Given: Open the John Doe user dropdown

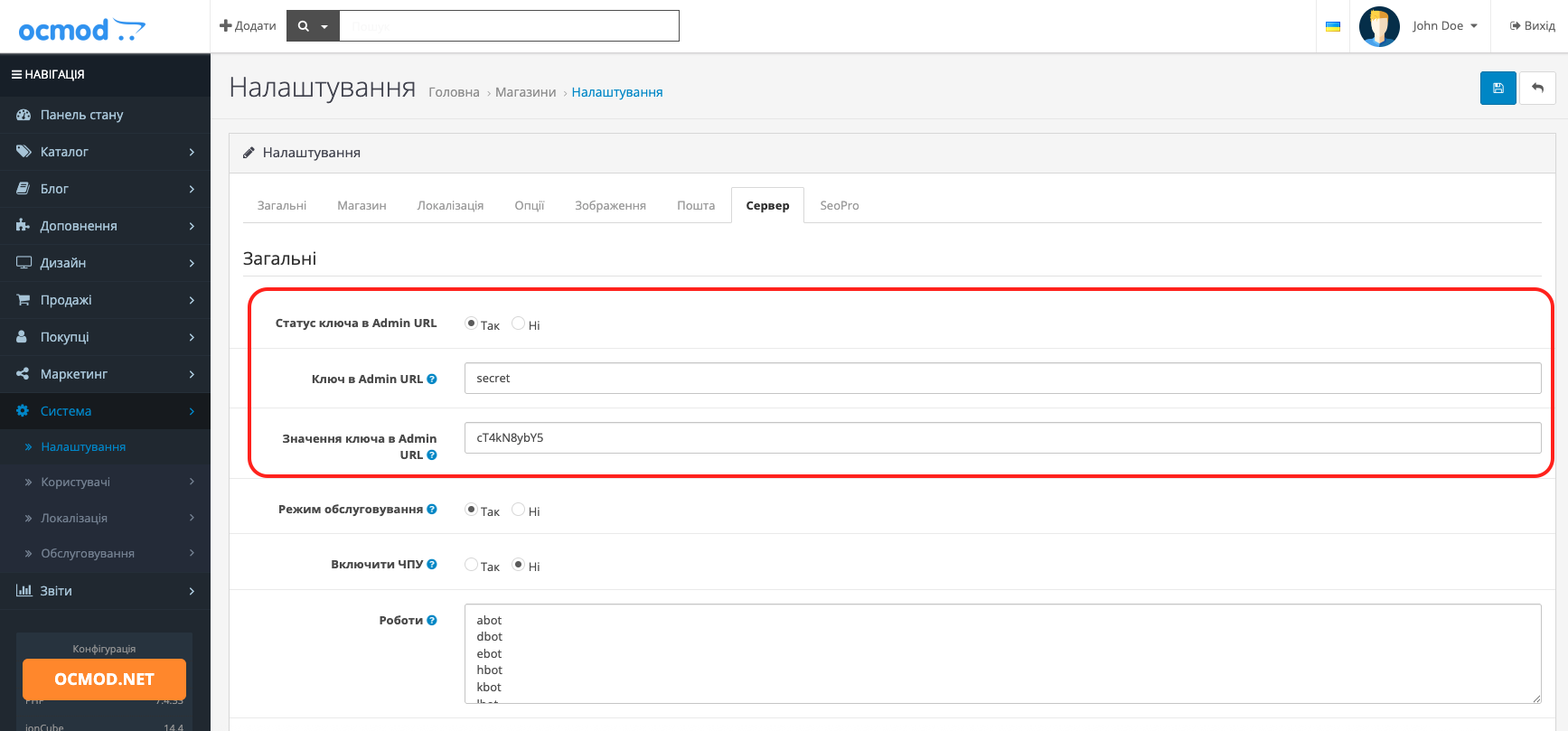Looking at the screenshot, I should click(1444, 26).
